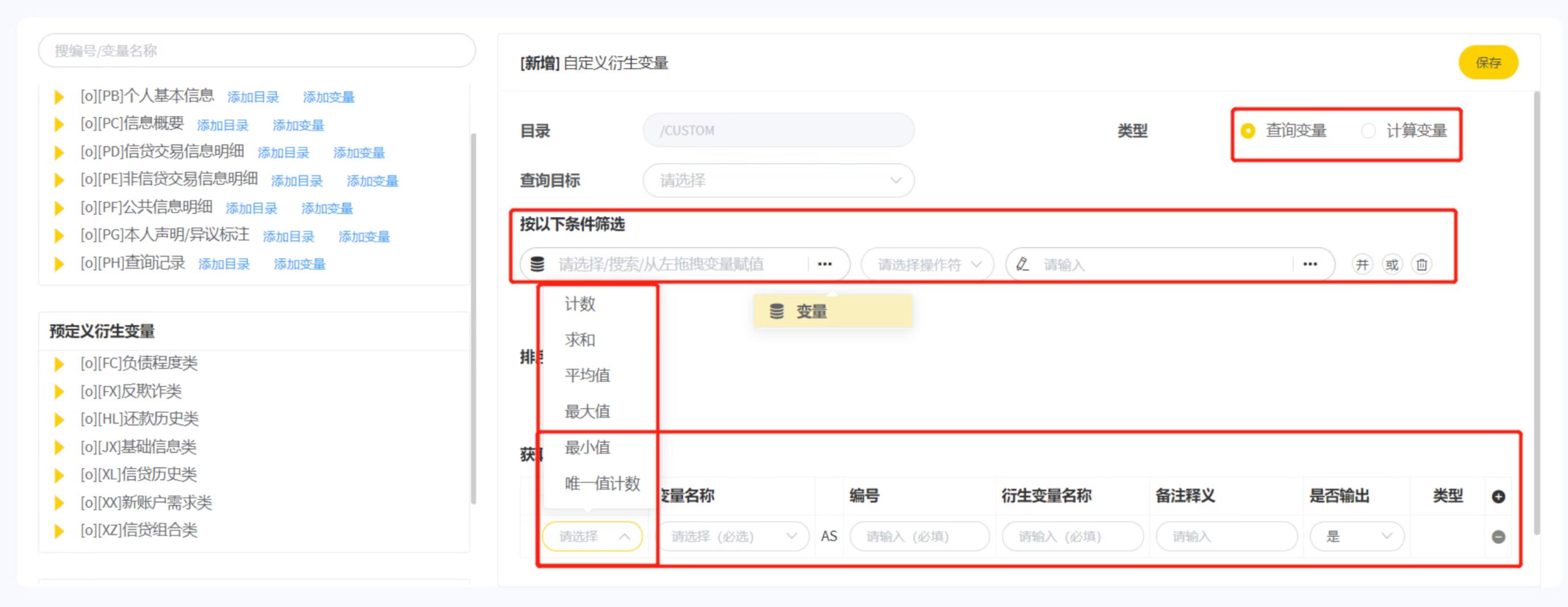Expand the [PF]公共信息明细 tree node
1568x607 pixels.
[x=59, y=208]
